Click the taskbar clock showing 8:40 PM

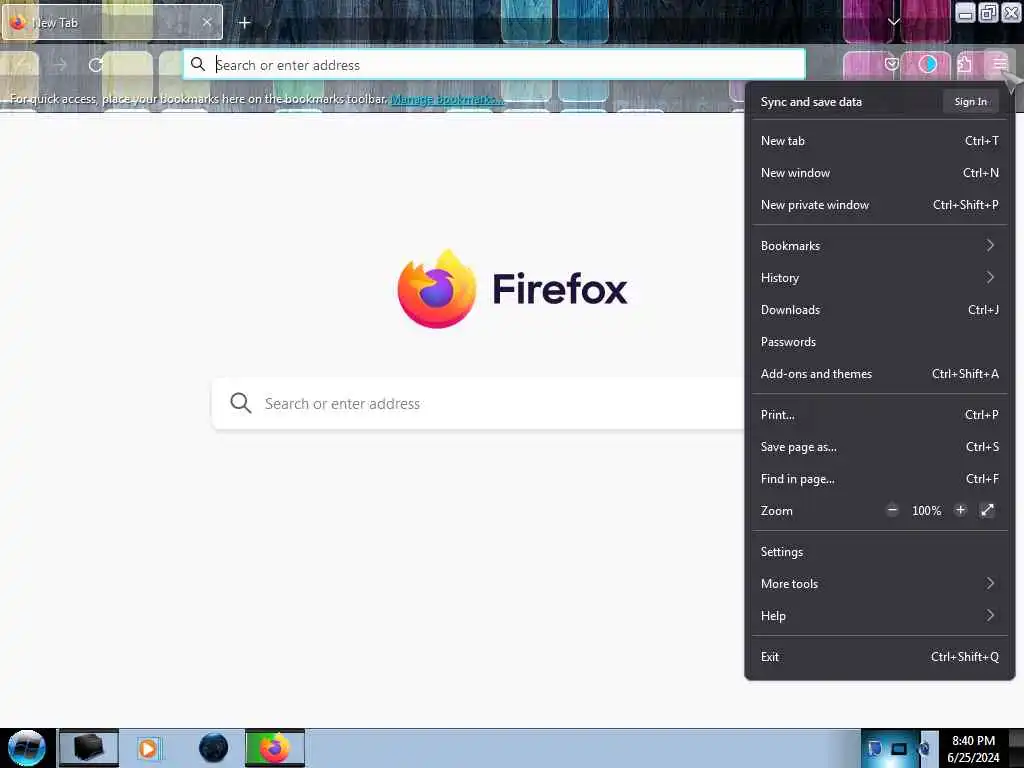pos(973,748)
